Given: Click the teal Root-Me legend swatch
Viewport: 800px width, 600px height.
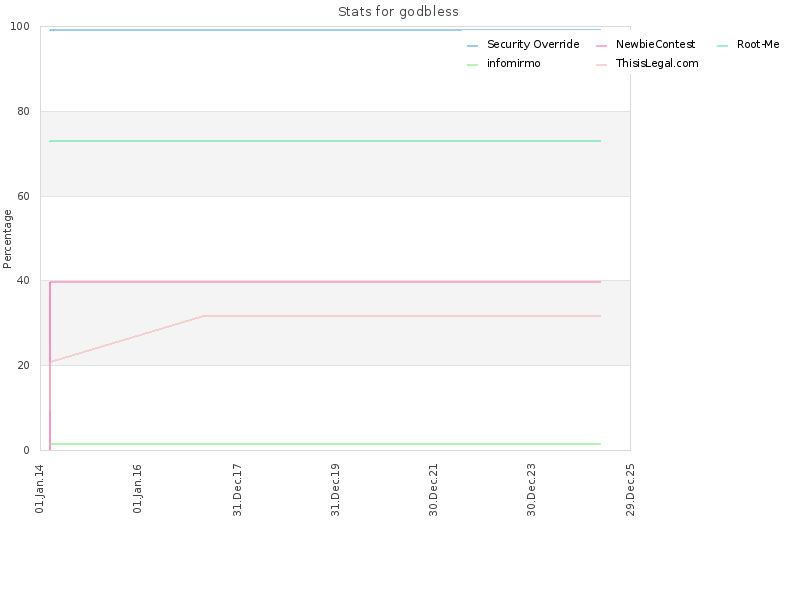Looking at the screenshot, I should pos(722,46).
